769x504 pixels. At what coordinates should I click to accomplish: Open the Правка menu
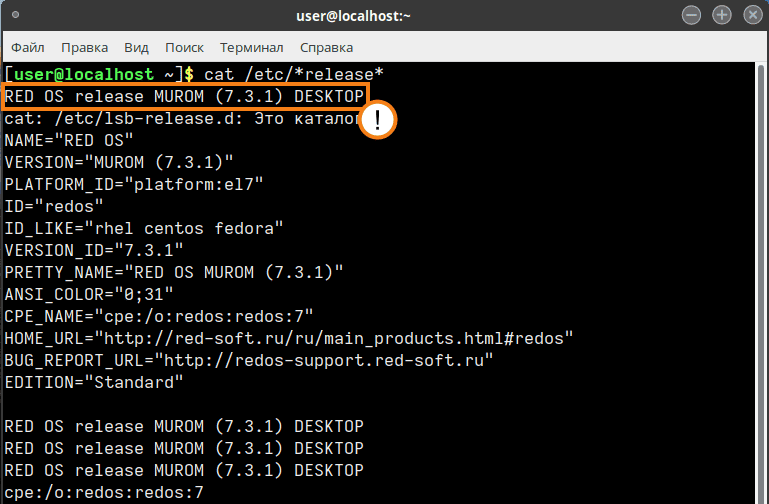click(84, 48)
